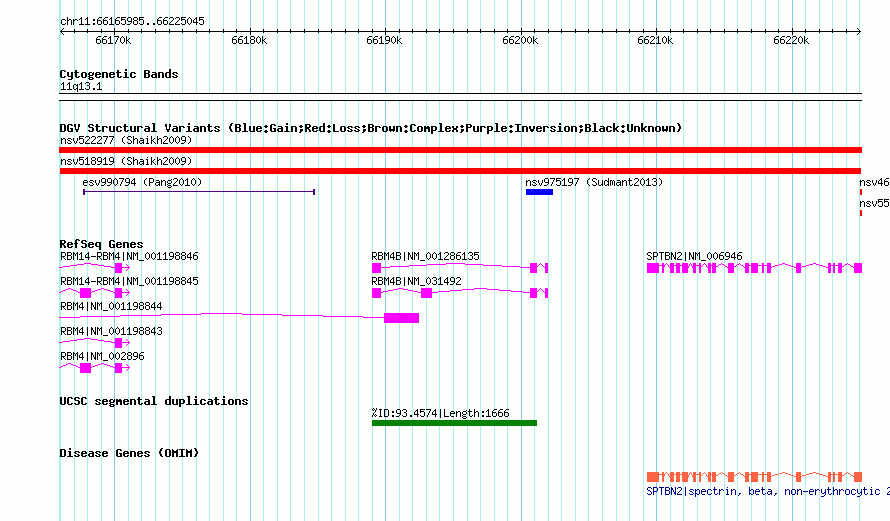Click the RBM4 NM_002896 first exon block
890x521 pixels.
coord(85,368)
